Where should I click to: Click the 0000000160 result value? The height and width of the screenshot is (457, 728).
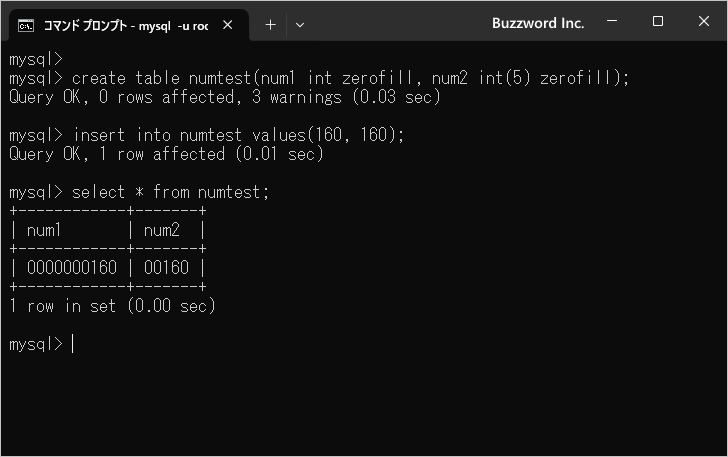coord(72,268)
